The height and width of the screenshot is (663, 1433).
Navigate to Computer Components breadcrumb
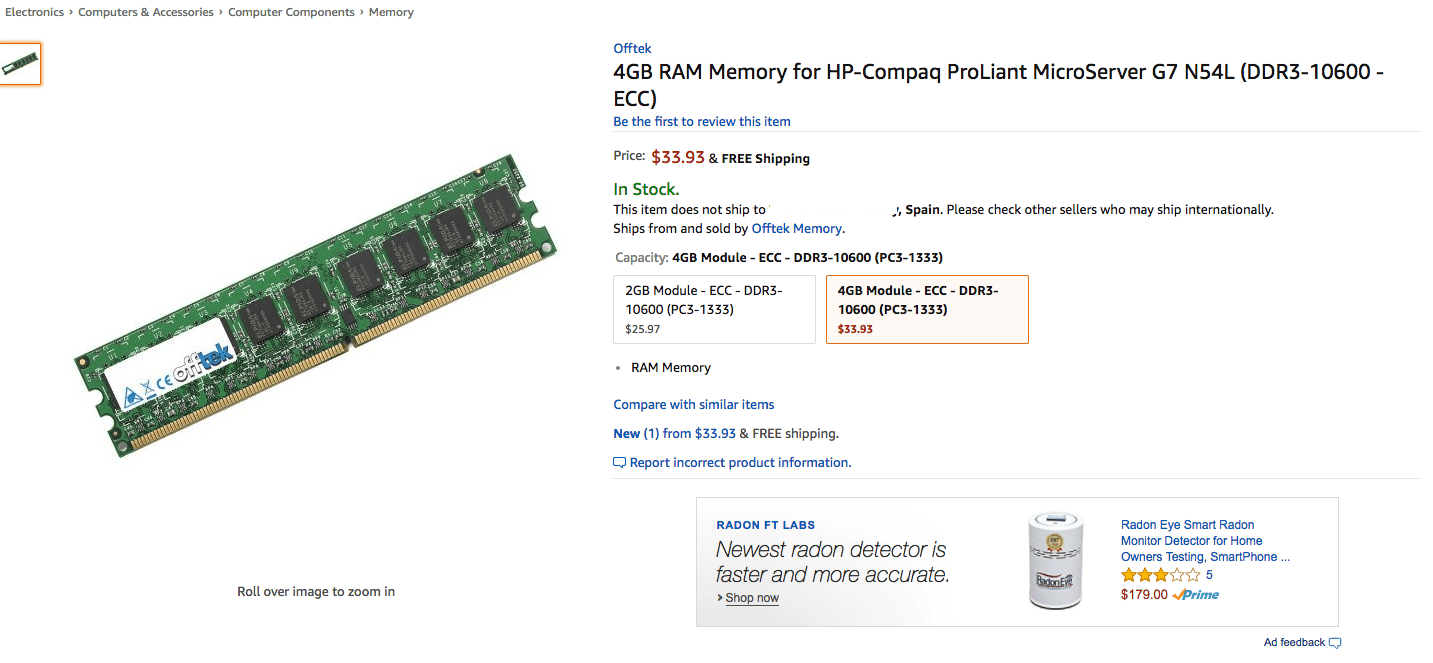(x=291, y=12)
